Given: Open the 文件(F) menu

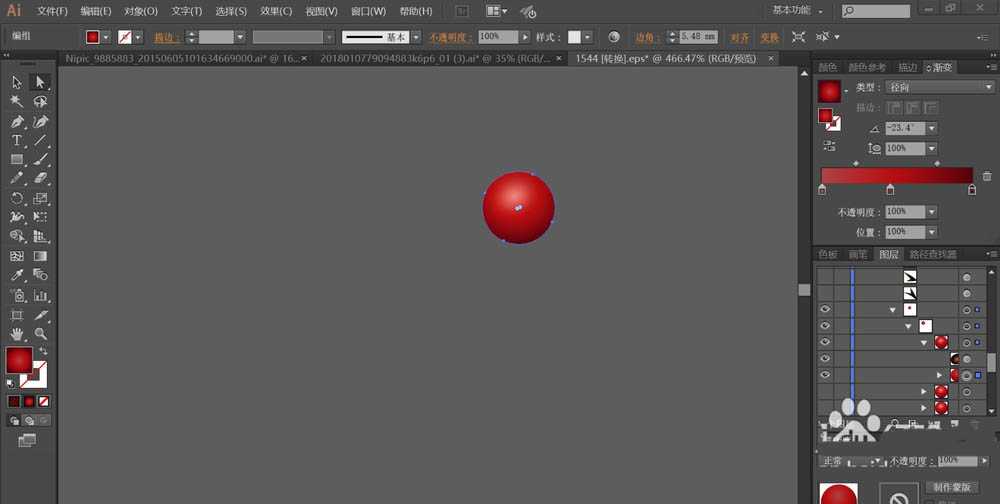Looking at the screenshot, I should (52, 11).
